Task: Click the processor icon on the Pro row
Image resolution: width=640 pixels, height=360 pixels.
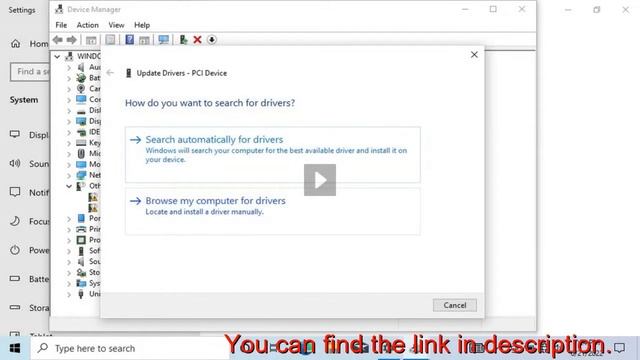Action: point(81,240)
